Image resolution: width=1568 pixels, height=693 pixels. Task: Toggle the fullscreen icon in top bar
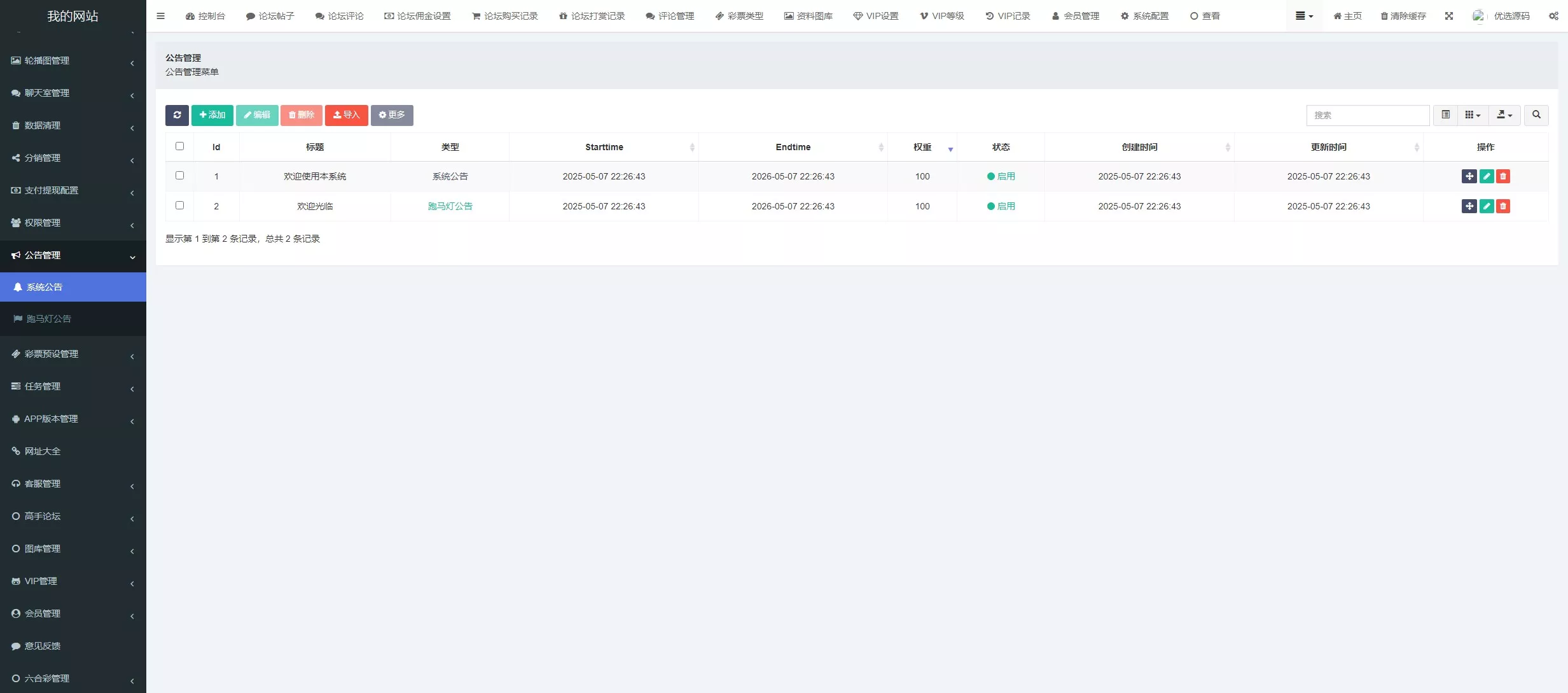(1449, 16)
